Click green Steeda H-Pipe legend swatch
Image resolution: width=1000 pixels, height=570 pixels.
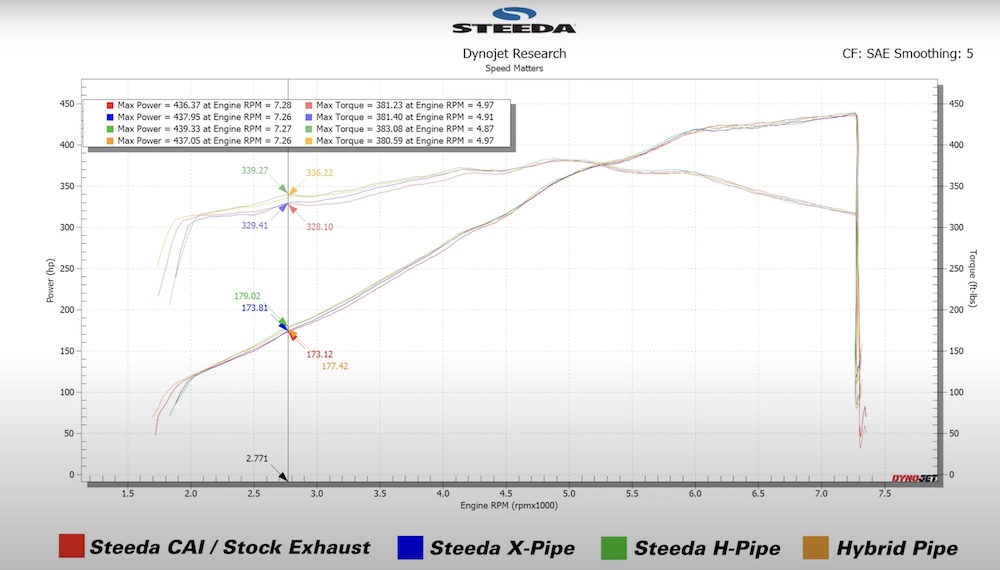[x=614, y=547]
